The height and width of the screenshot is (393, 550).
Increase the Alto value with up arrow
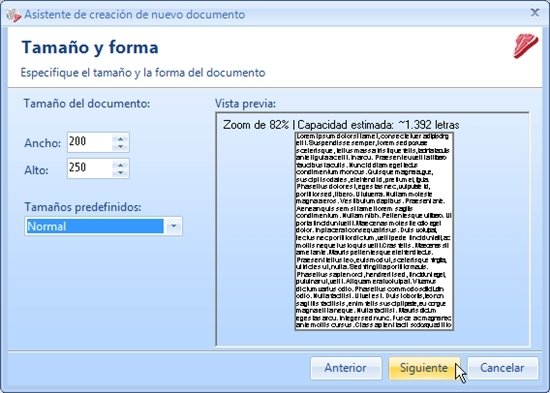coord(121,165)
